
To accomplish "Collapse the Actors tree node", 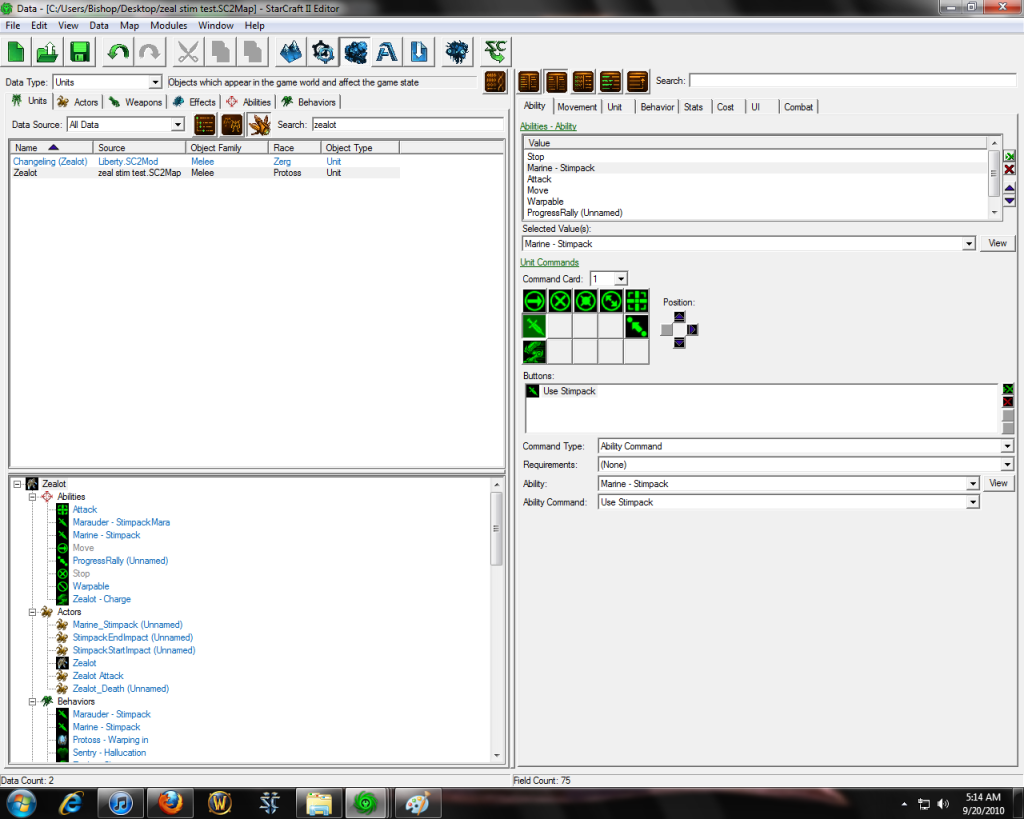I will click(x=32, y=612).
